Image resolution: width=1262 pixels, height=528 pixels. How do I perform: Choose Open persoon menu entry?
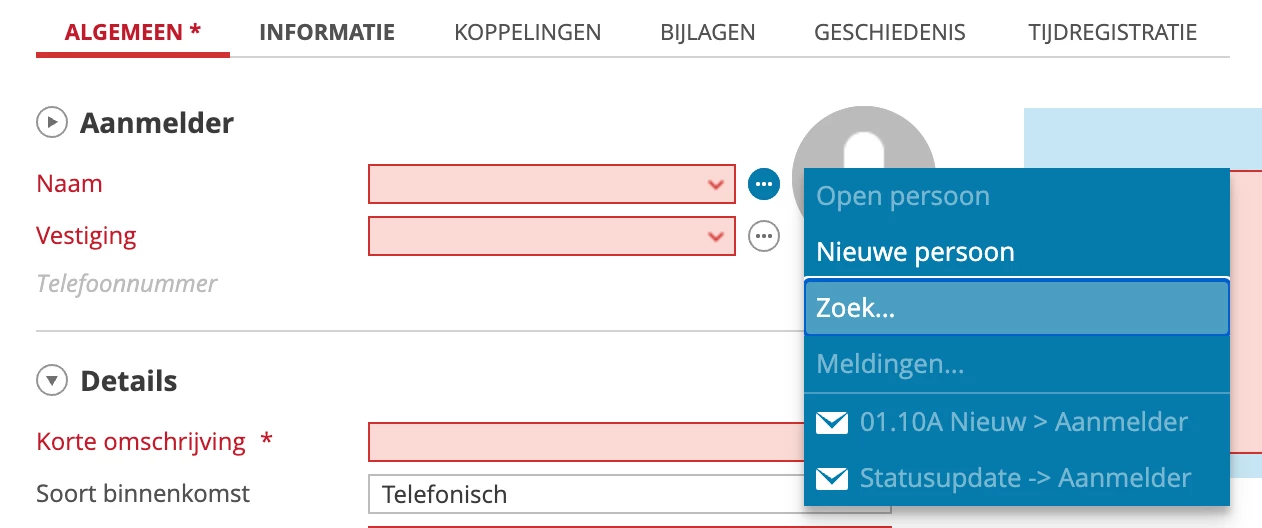(903, 196)
